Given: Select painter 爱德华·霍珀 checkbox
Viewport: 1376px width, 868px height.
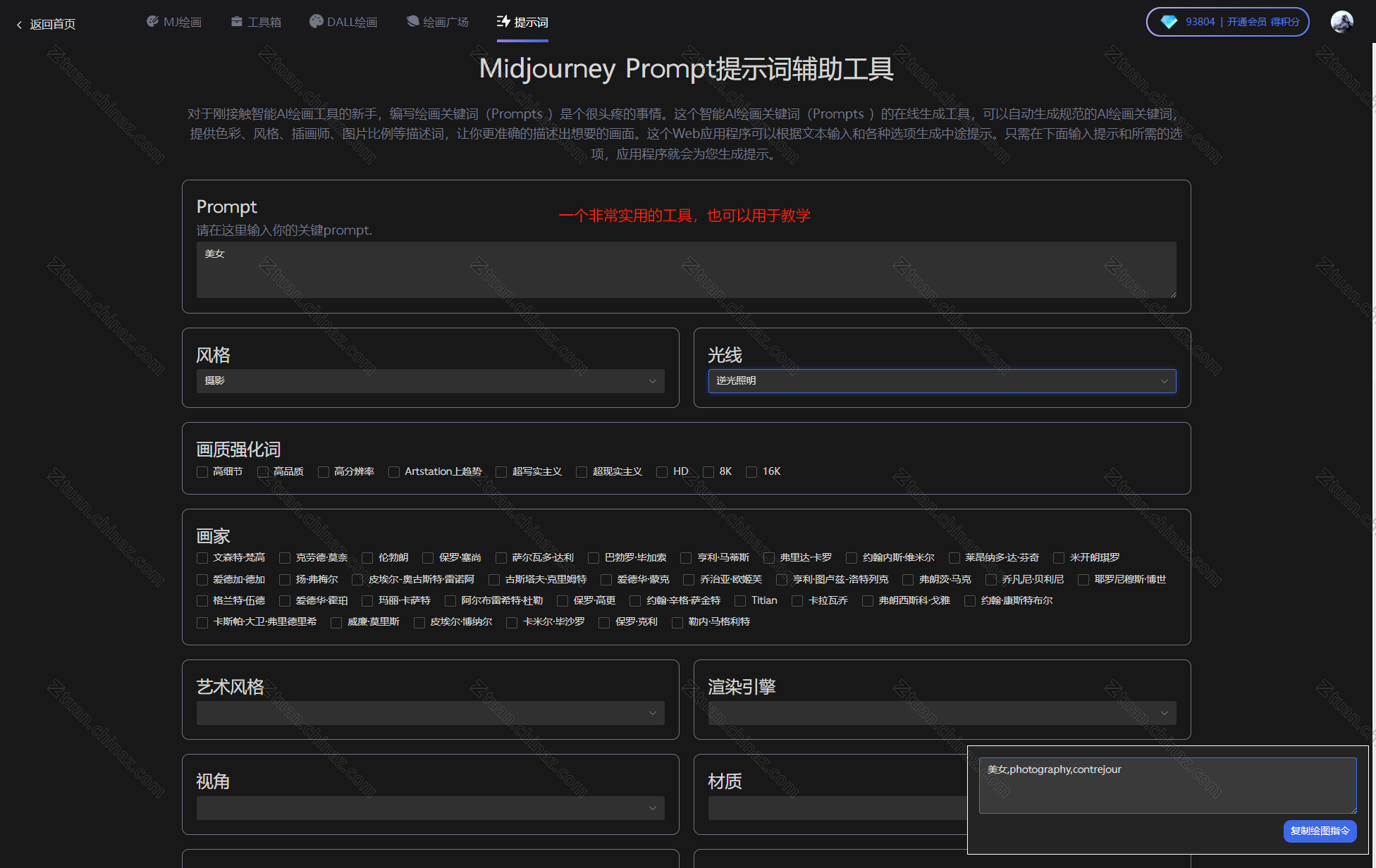Looking at the screenshot, I should [x=285, y=601].
